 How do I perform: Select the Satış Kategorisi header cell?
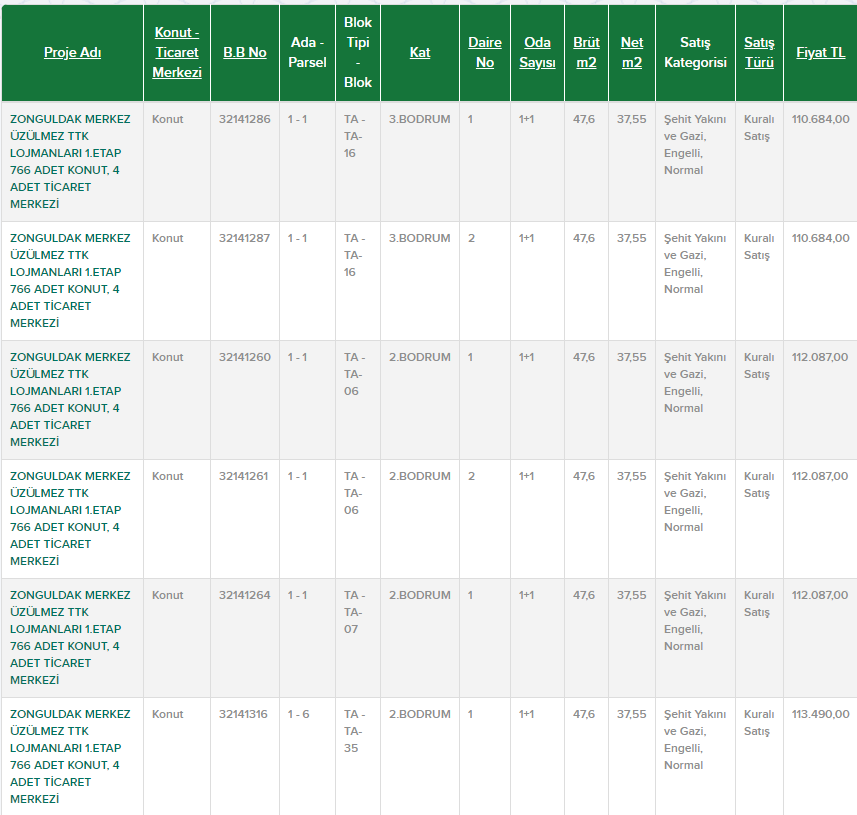coord(695,53)
